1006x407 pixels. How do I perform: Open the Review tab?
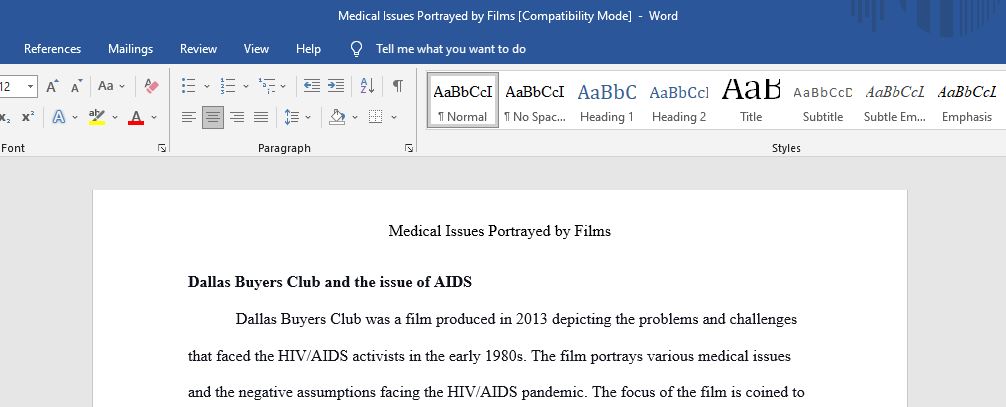(x=198, y=49)
